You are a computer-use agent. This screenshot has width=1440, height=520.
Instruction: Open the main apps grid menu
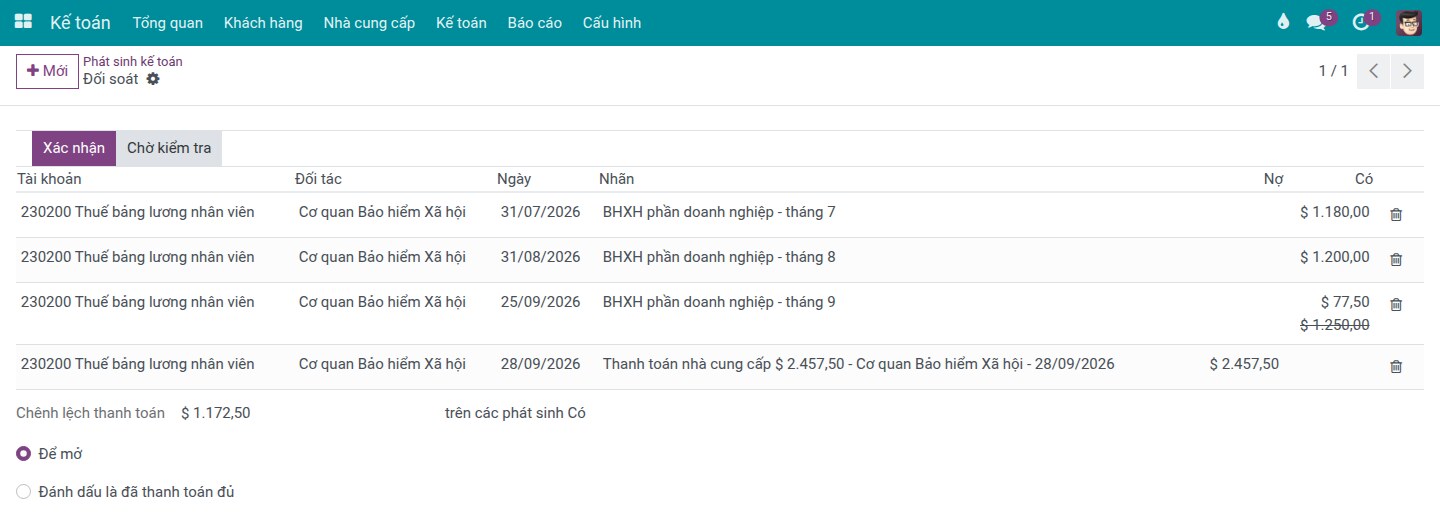[x=23, y=22]
